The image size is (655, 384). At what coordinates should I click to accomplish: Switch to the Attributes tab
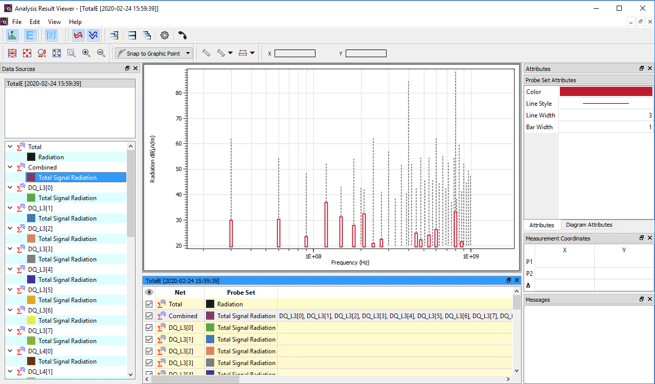[x=541, y=225]
